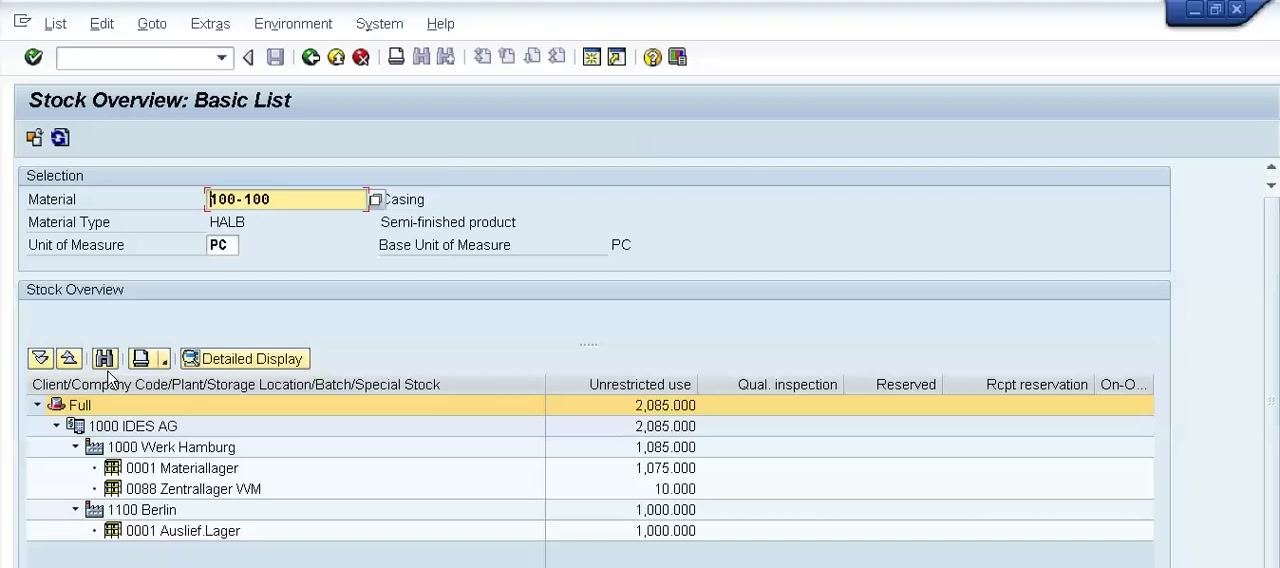Click the Find Next binoculars icon
This screenshot has height=568, width=1280.
446,57
